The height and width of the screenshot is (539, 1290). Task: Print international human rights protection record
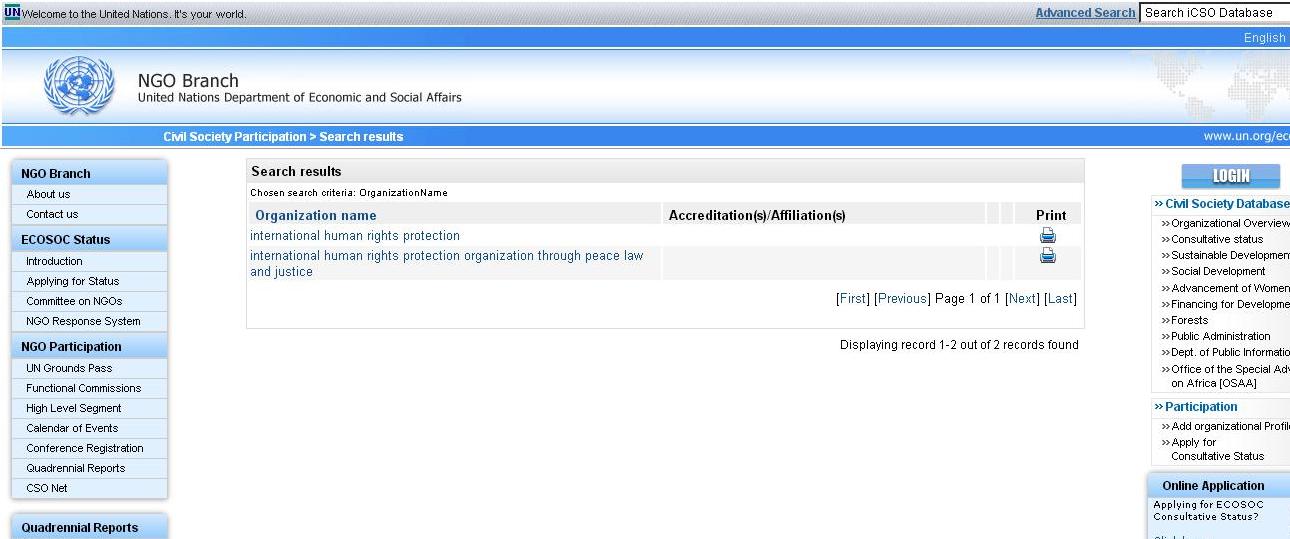pyautogui.click(x=1048, y=236)
